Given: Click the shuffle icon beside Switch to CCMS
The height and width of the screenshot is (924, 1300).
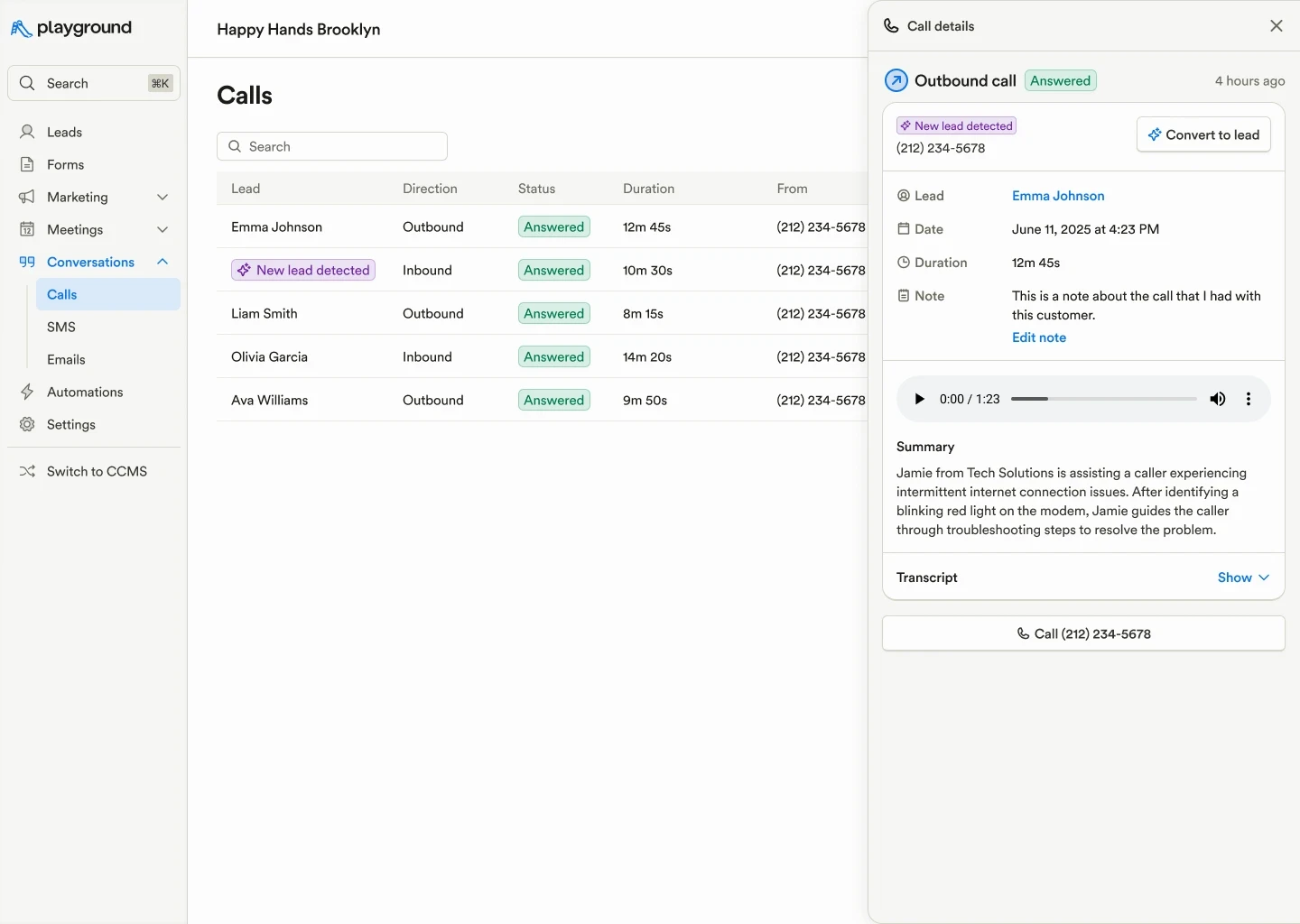Looking at the screenshot, I should tap(27, 471).
